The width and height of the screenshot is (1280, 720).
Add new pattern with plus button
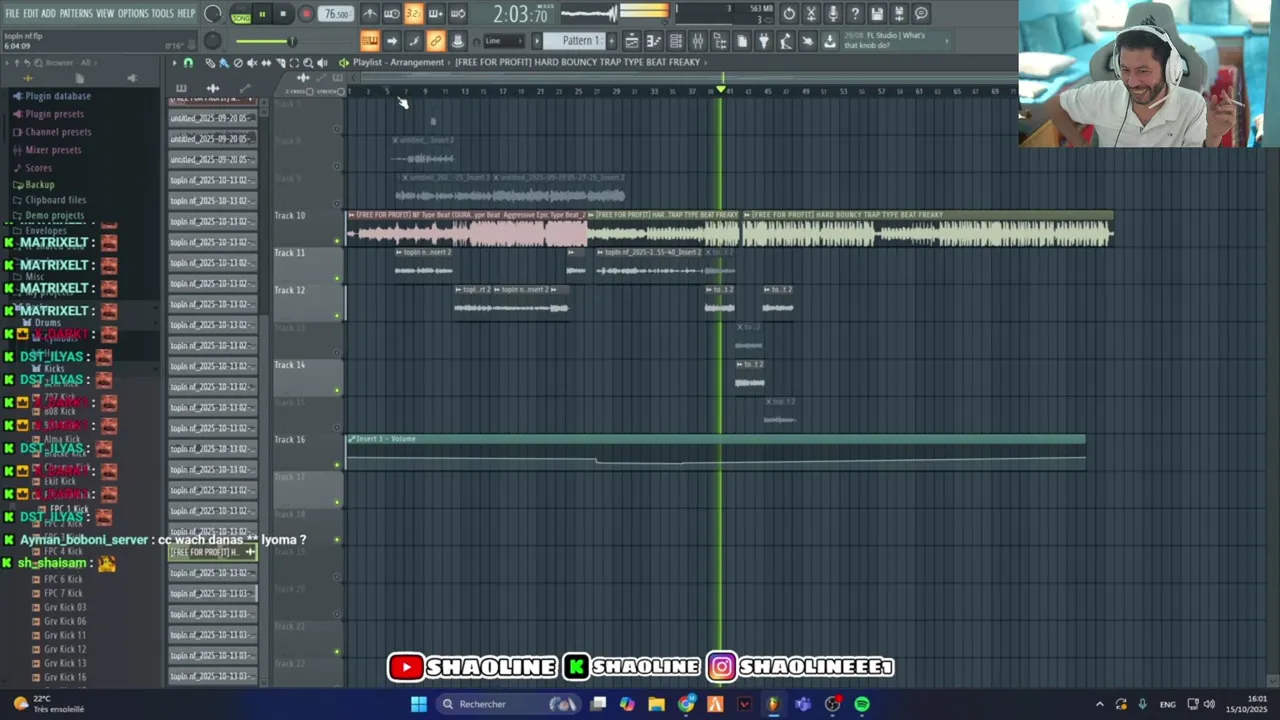(611, 41)
